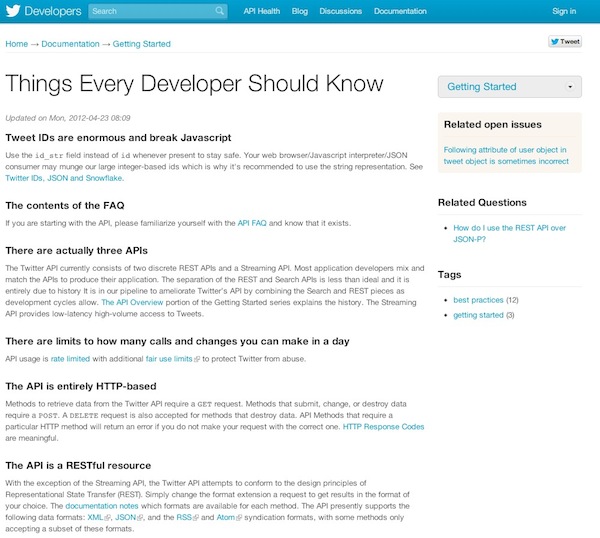
Task: Open the RSS external link
Action: click(x=184, y=517)
